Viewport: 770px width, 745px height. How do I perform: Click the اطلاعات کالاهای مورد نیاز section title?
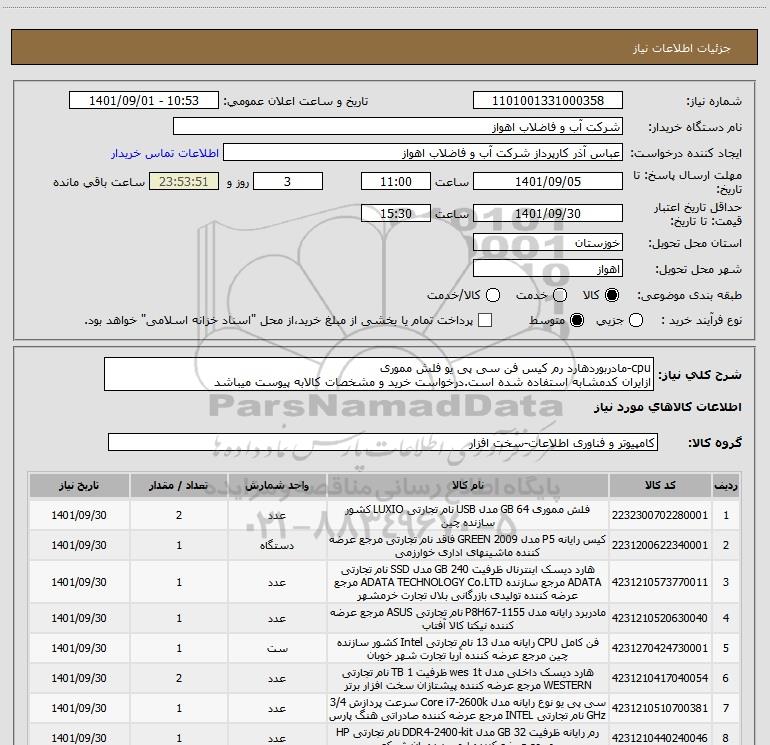[667, 407]
